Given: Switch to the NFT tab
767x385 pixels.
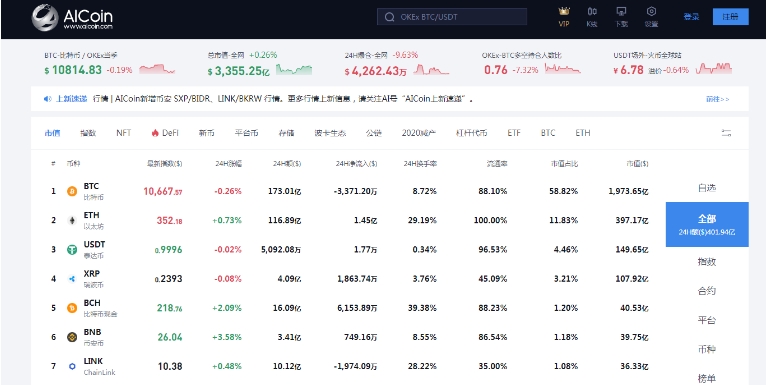Looking at the screenshot, I should point(124,133).
